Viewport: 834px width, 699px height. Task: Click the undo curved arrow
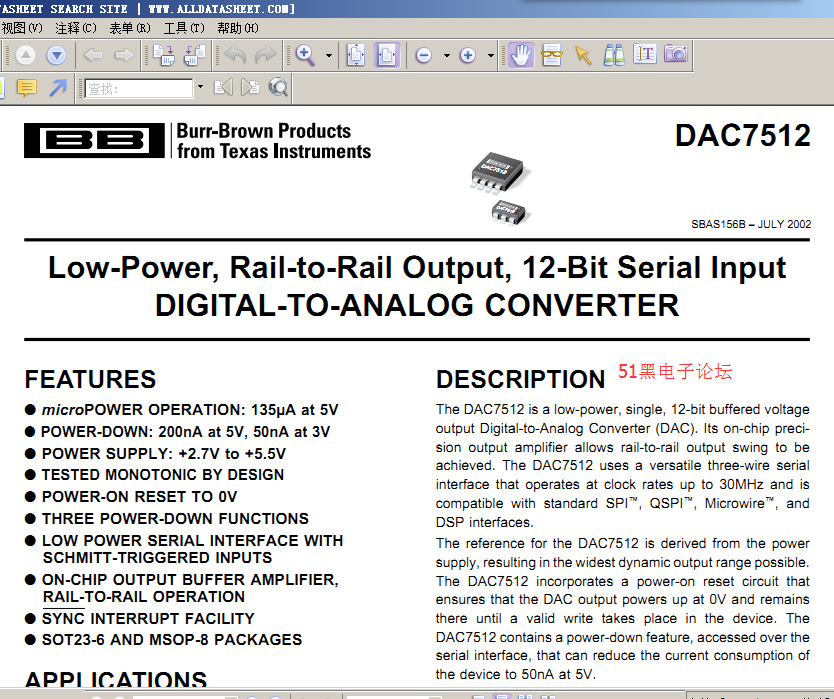coord(235,55)
